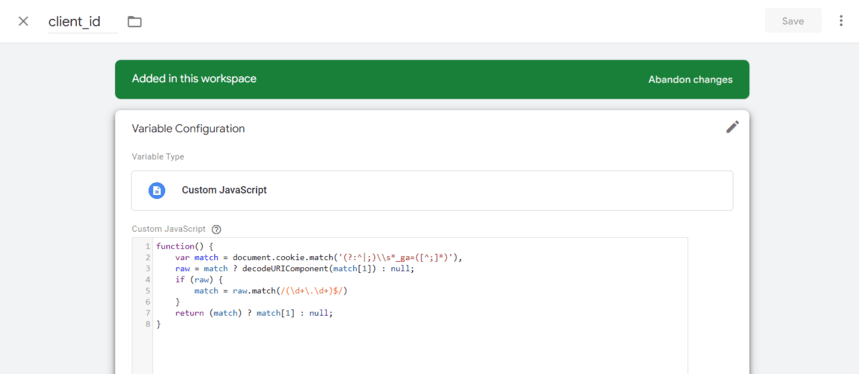859x374 pixels.
Task: Click the 'if (raw) {' code line
Action: [199, 280]
